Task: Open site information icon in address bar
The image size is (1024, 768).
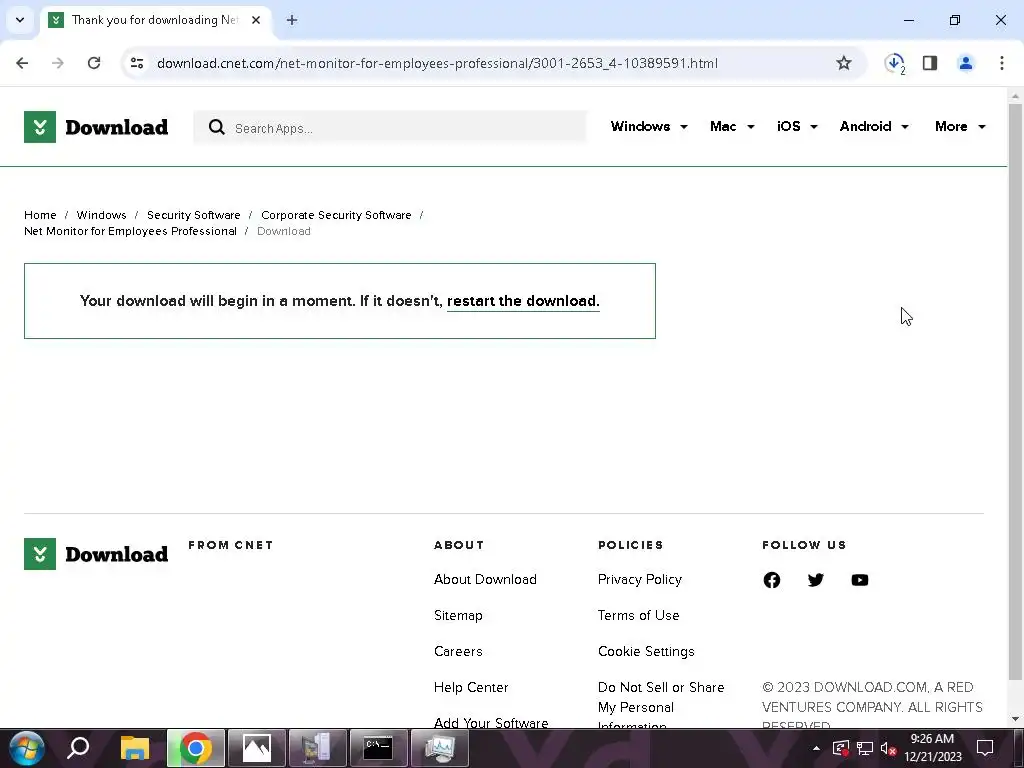Action: point(137,63)
